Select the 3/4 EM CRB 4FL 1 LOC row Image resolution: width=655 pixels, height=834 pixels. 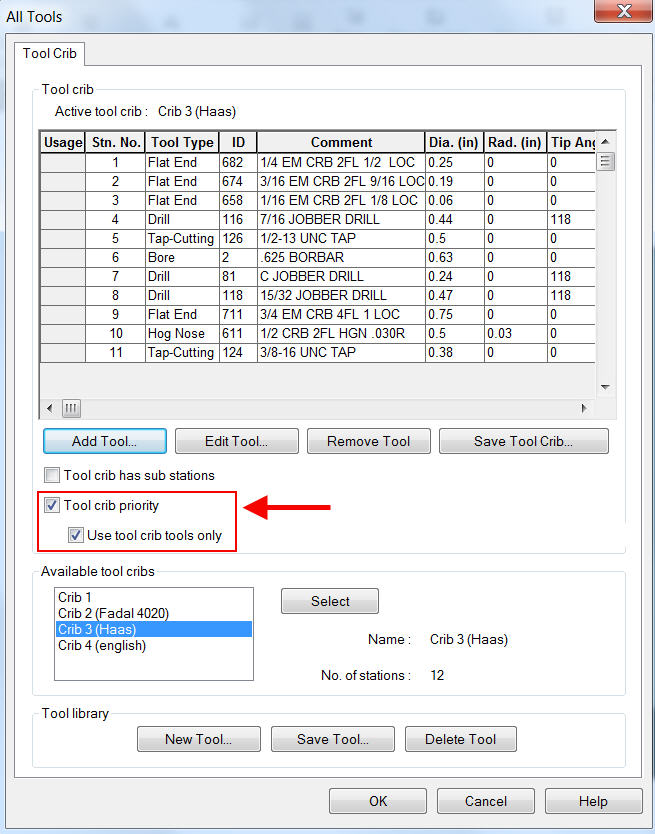[318, 314]
